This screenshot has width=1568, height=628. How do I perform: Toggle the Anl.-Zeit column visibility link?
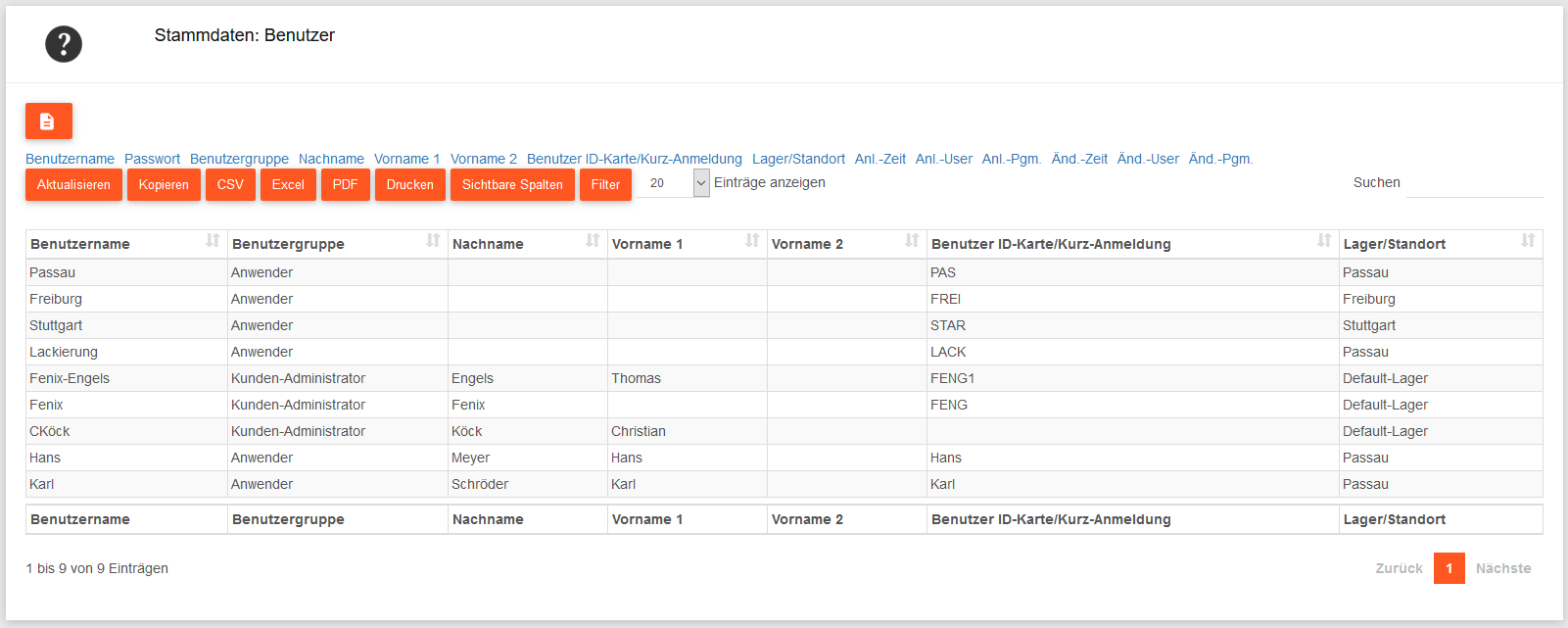click(x=879, y=159)
